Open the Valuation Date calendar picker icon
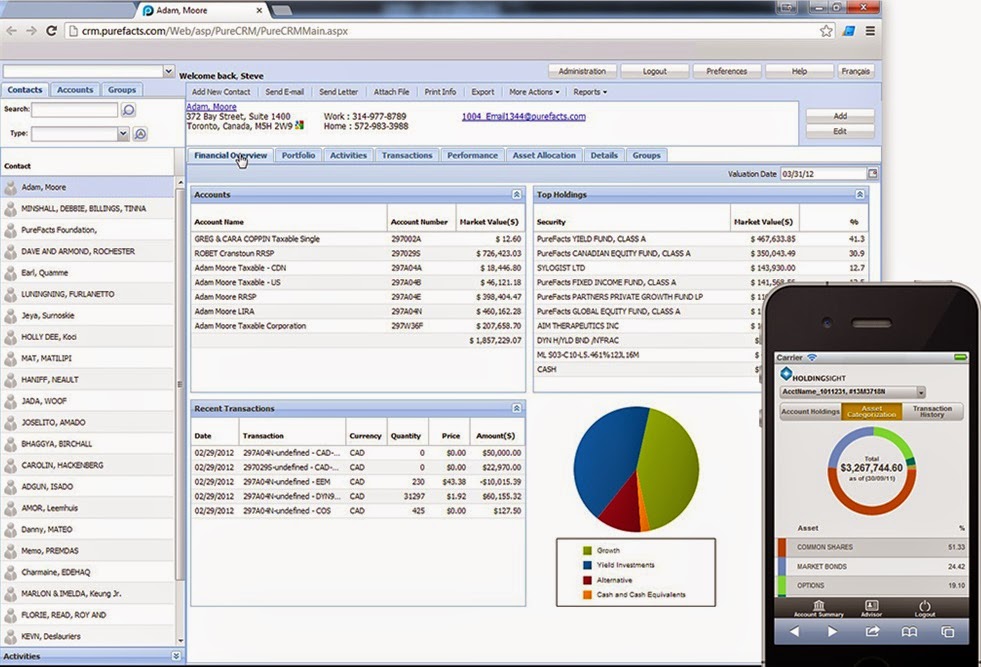The image size is (981, 667). 872,174
